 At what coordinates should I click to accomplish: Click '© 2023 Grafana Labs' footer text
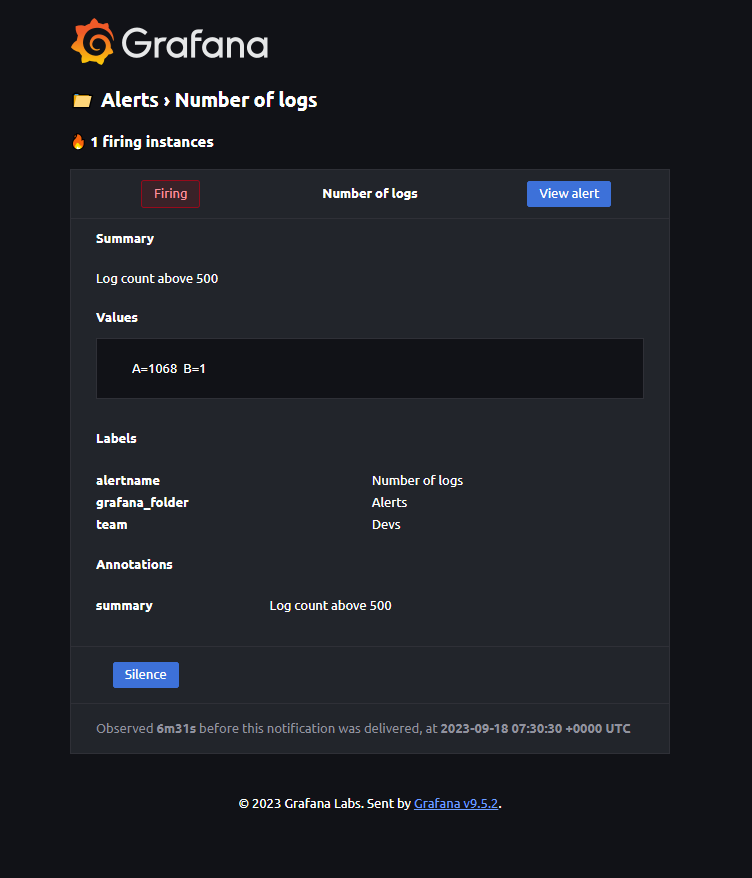click(x=301, y=804)
